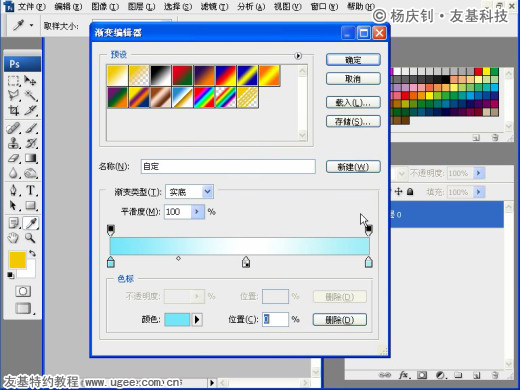Click the 载入(L)... button

click(353, 103)
